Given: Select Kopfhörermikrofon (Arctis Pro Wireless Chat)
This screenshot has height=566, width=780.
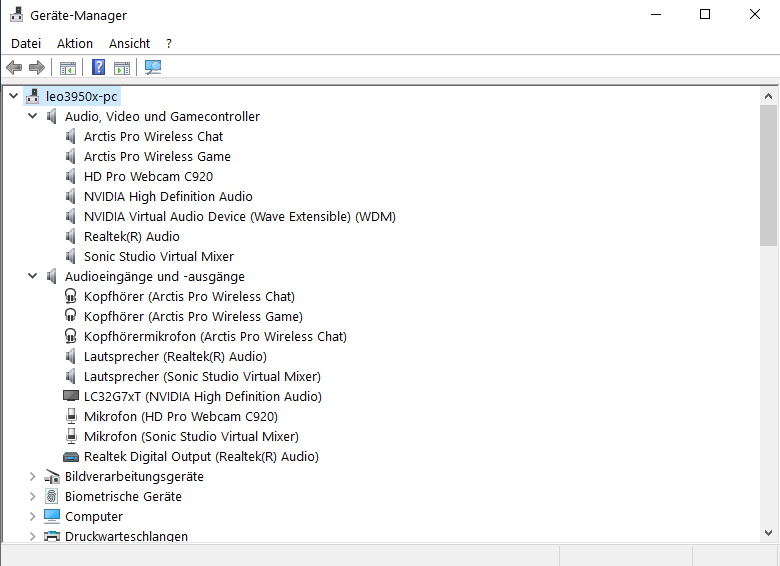Looking at the screenshot, I should [215, 336].
